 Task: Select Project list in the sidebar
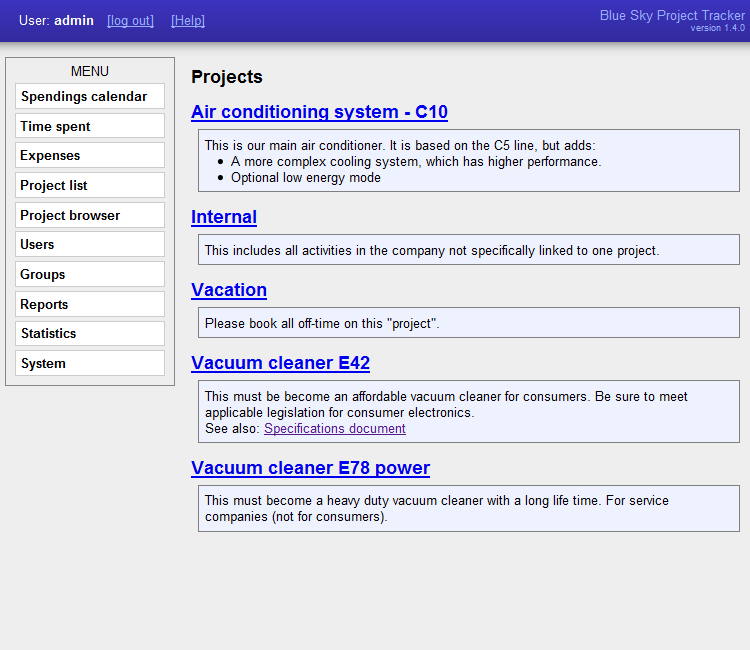[x=89, y=185]
